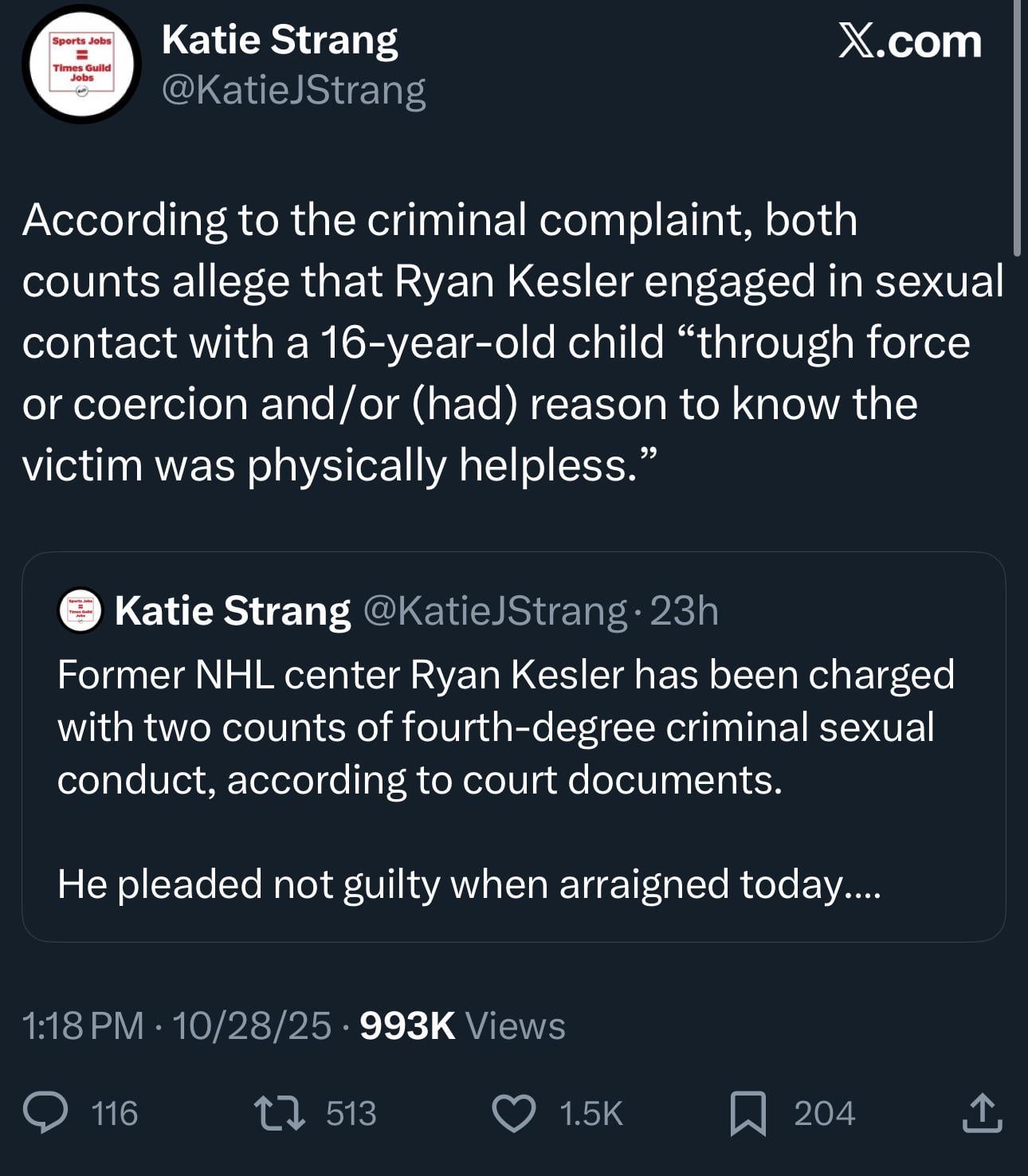Click the quoted tweet's Katie Strang name
The width and height of the screenshot is (1028, 1176).
coord(232,611)
